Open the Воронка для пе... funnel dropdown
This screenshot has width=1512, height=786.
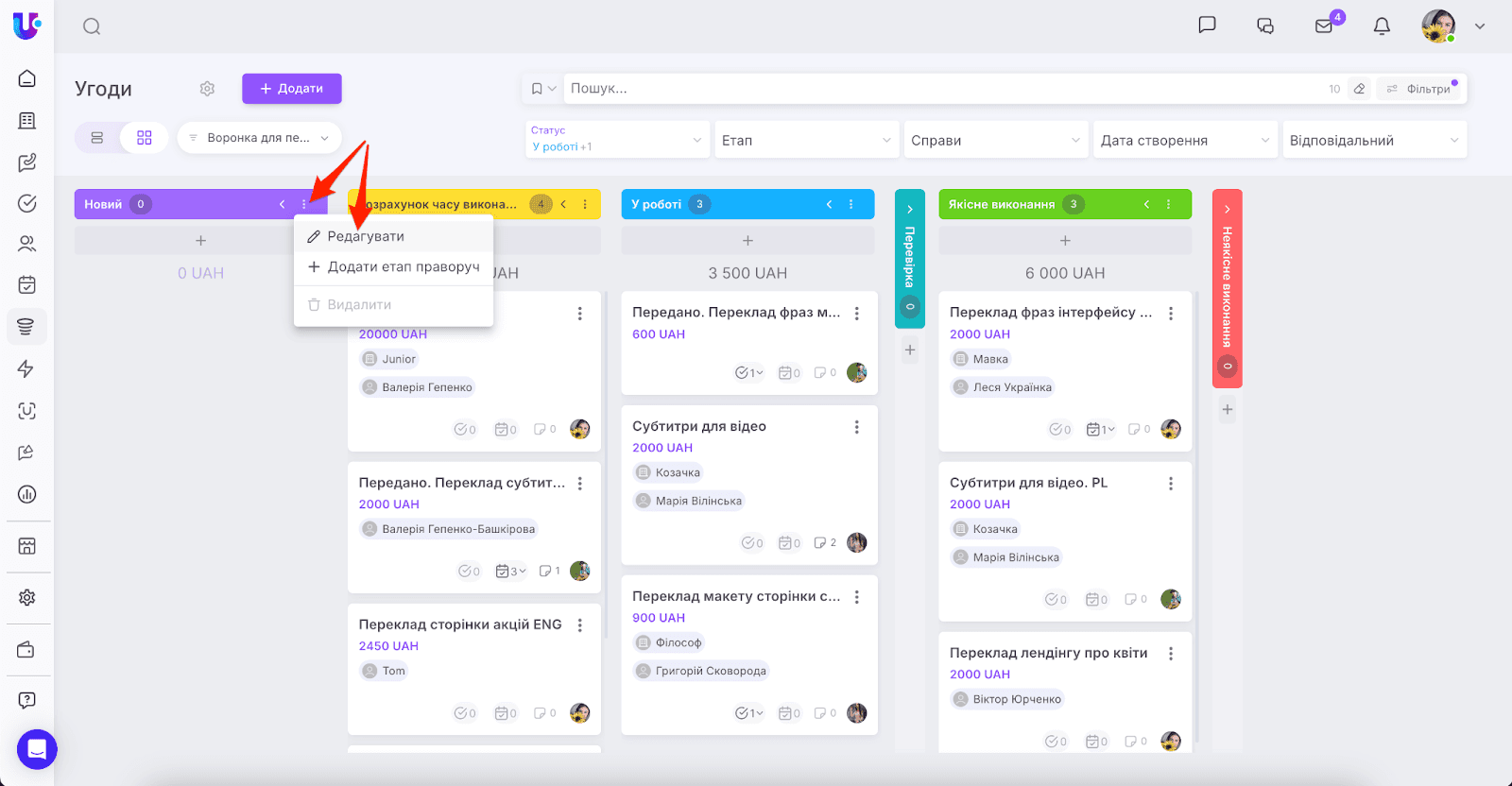tap(260, 138)
